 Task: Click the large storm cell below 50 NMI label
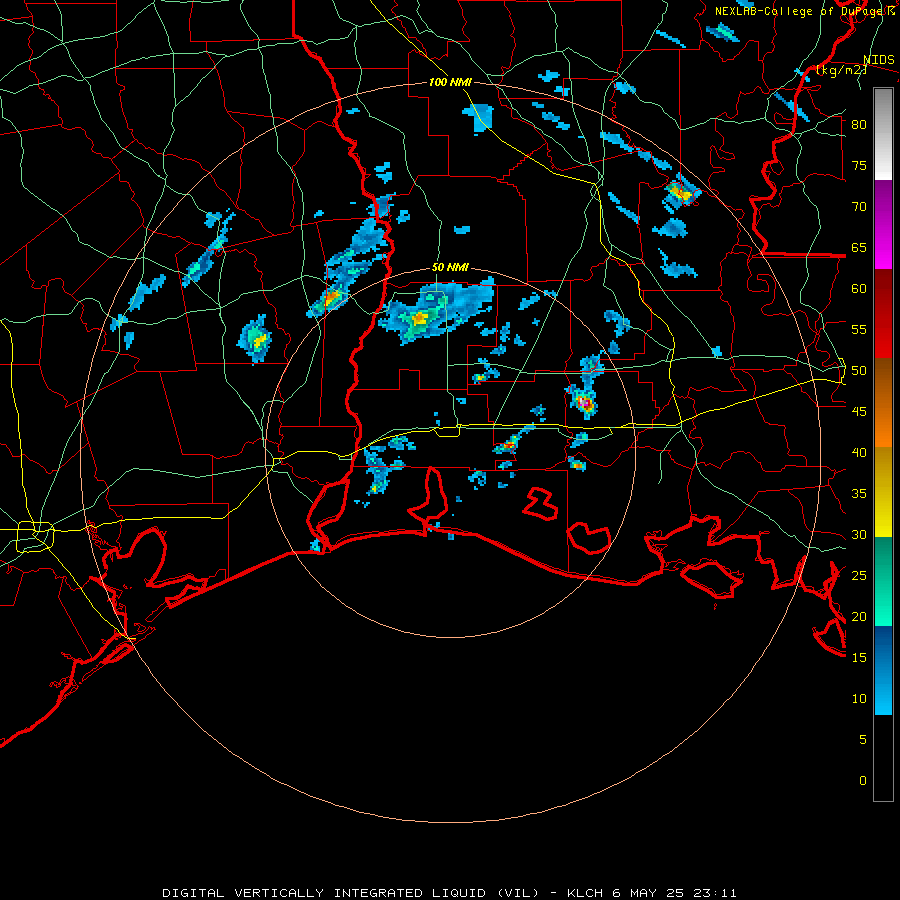(436, 311)
